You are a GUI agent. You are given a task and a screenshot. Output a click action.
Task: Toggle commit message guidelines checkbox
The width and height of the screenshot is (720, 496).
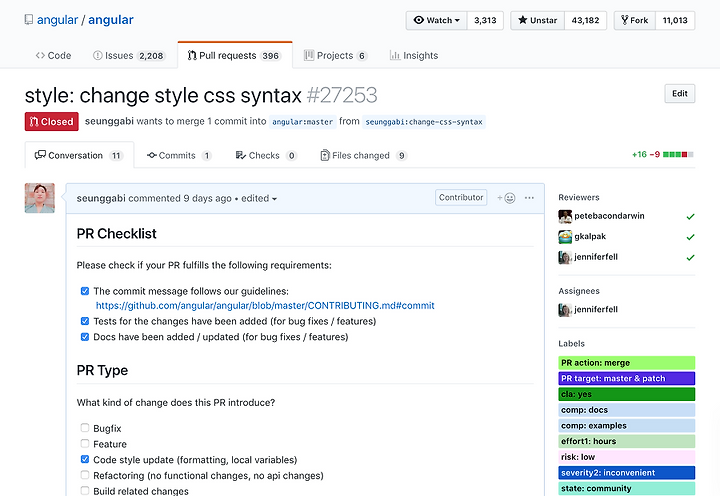click(x=85, y=291)
